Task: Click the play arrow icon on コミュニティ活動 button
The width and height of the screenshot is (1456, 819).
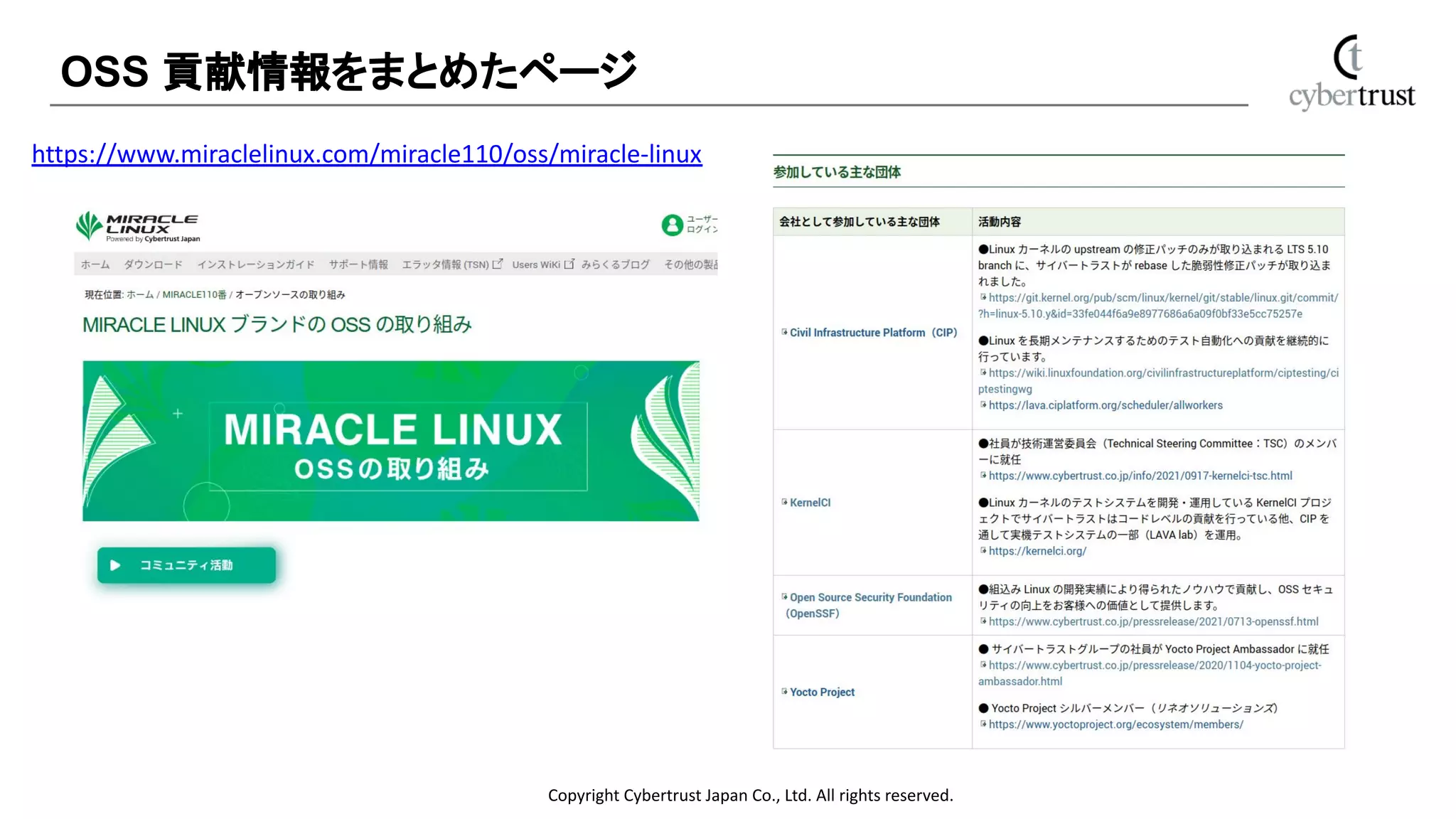Action: [115, 565]
